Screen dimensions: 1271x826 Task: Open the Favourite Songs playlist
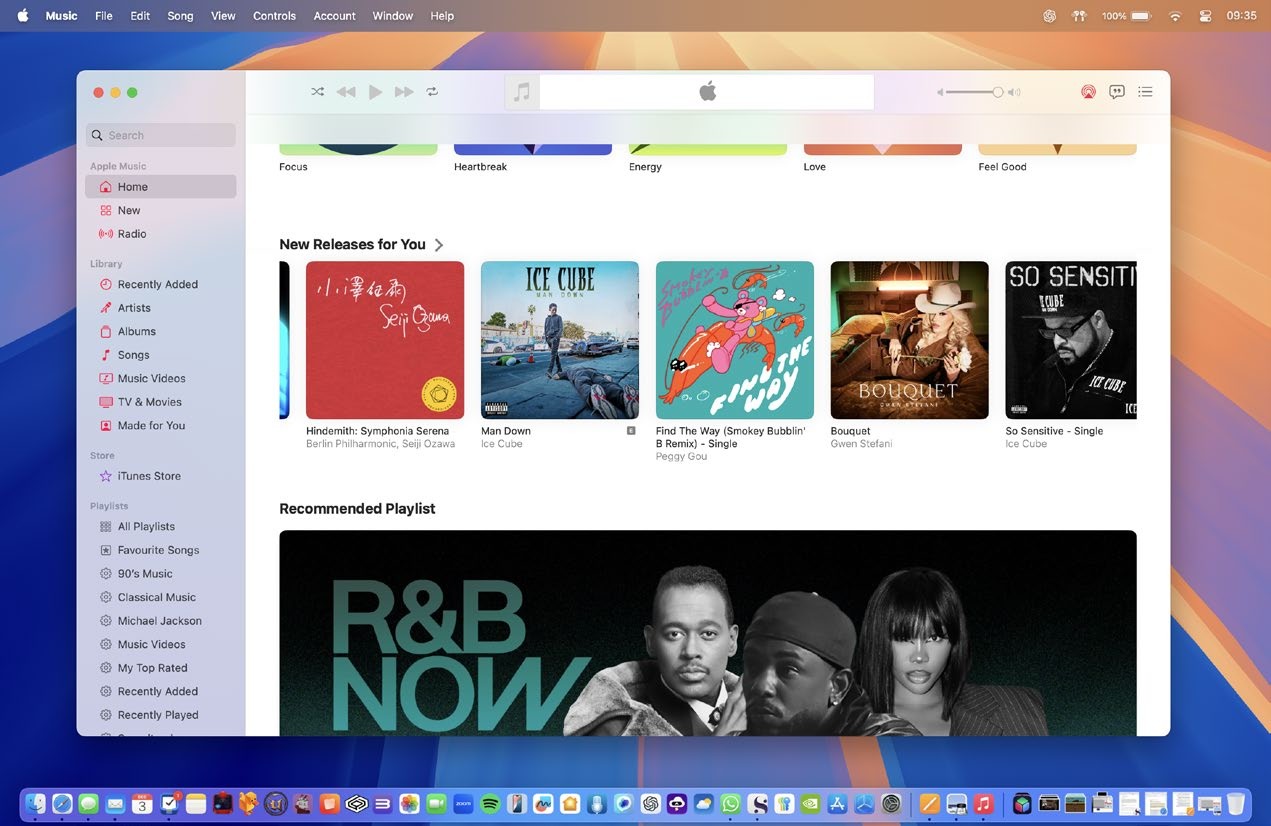[161, 550]
